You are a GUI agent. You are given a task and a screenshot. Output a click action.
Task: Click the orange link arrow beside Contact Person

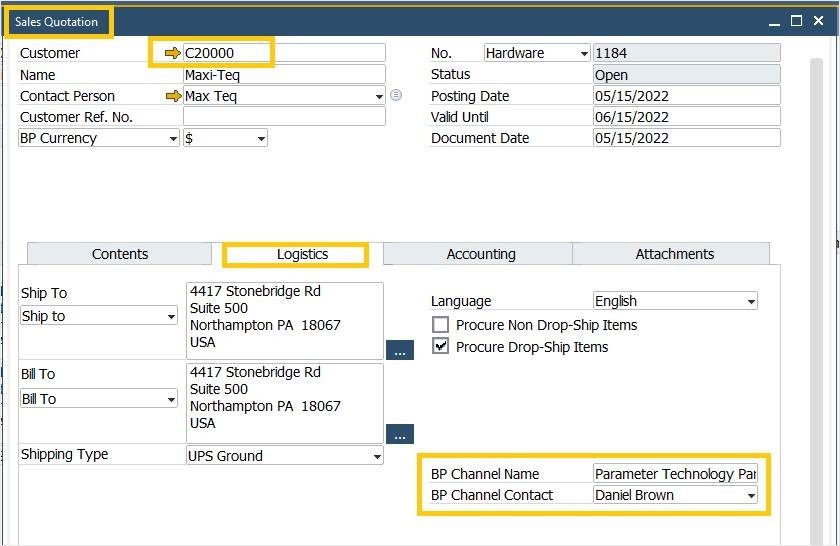173,96
